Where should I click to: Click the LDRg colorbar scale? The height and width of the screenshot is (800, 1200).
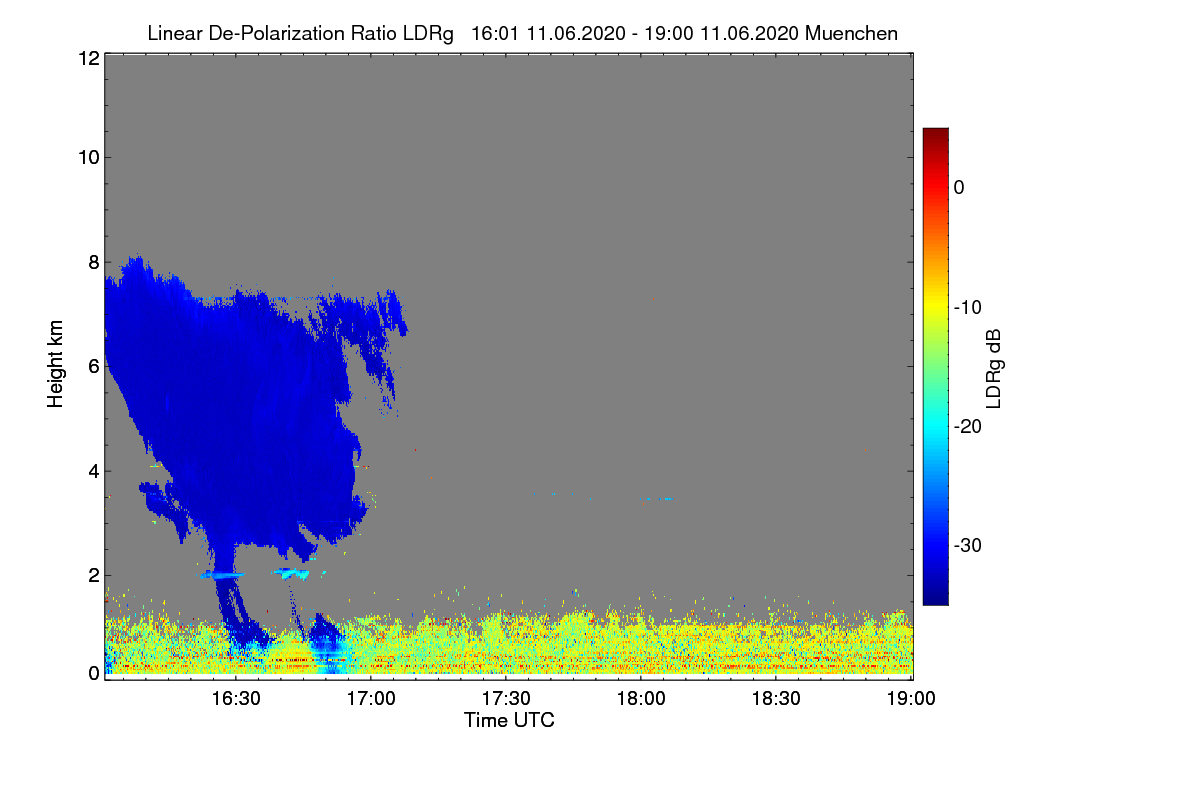coord(935,366)
